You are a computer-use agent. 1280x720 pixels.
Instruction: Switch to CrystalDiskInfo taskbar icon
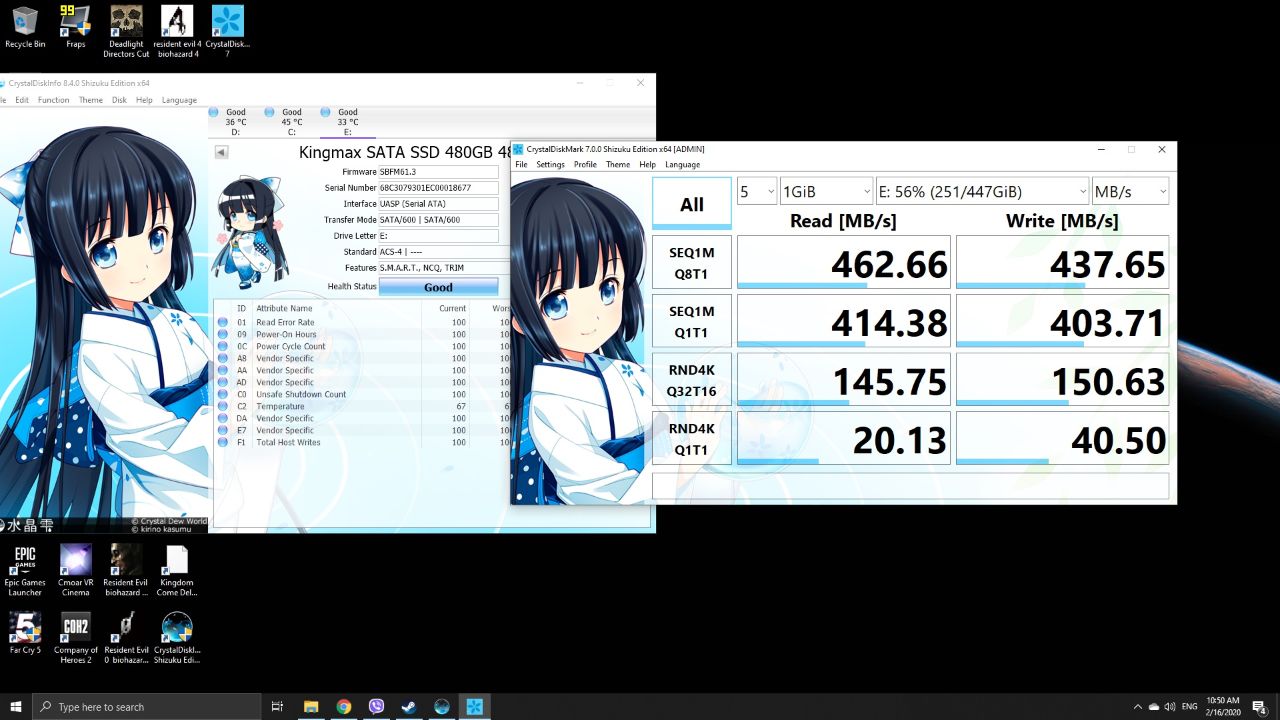[442, 706]
